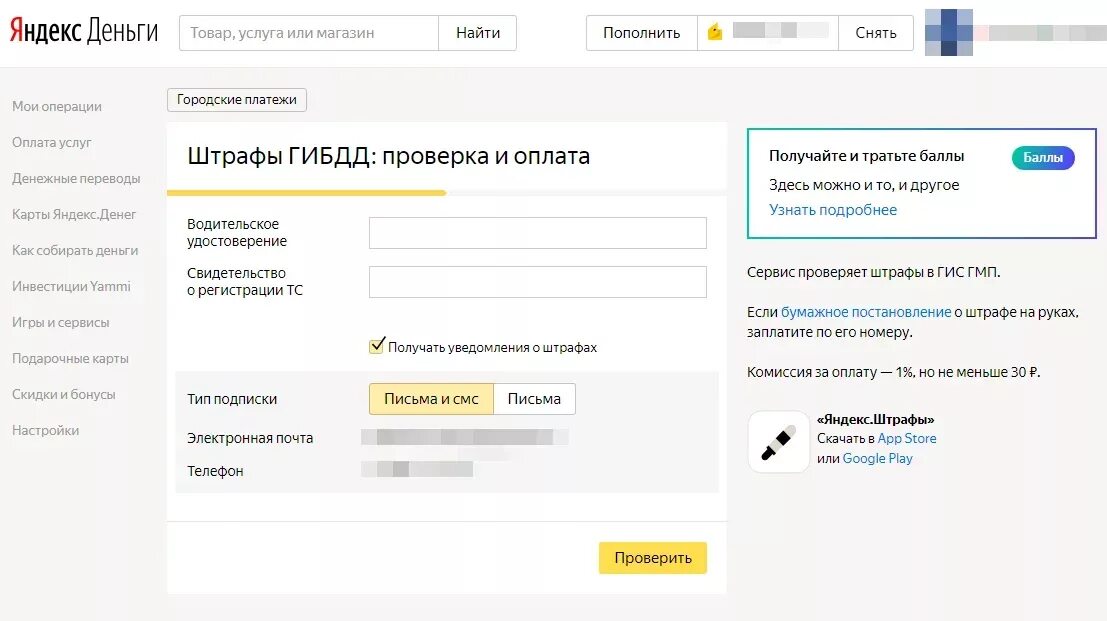1107x621 pixels.
Task: Open the Google Play link
Action: [878, 459]
